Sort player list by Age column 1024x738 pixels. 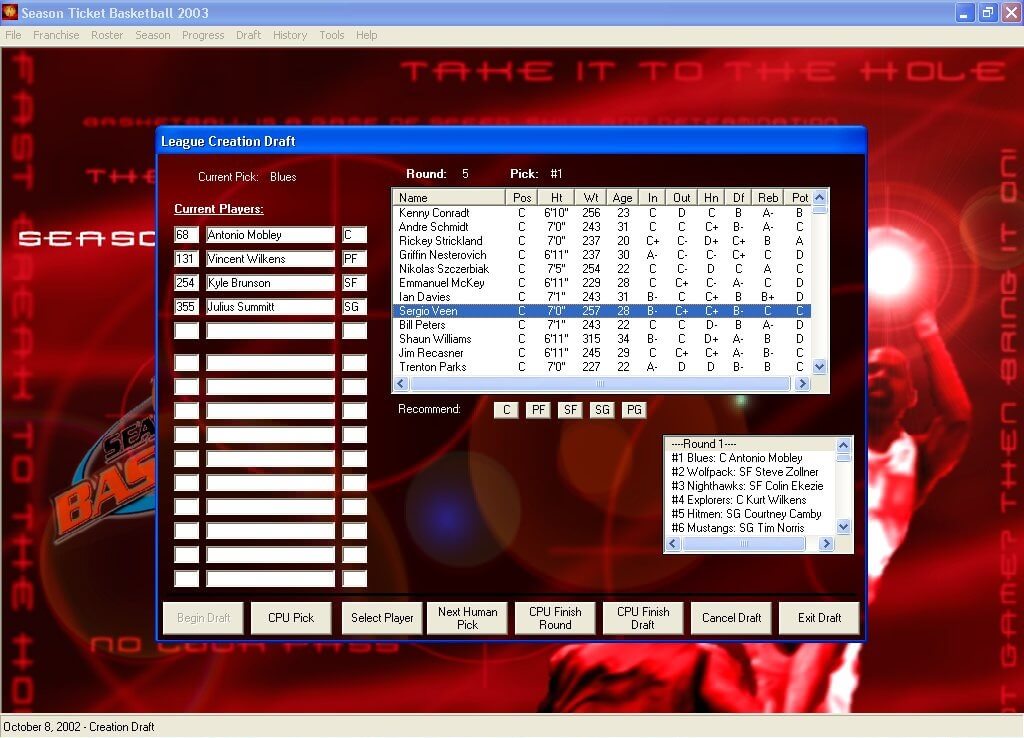(622, 197)
